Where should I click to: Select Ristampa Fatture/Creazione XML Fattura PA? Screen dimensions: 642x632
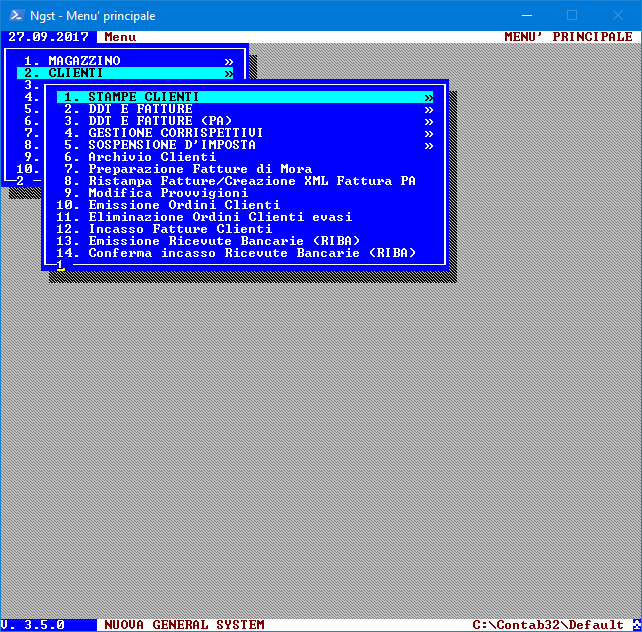[252, 181]
